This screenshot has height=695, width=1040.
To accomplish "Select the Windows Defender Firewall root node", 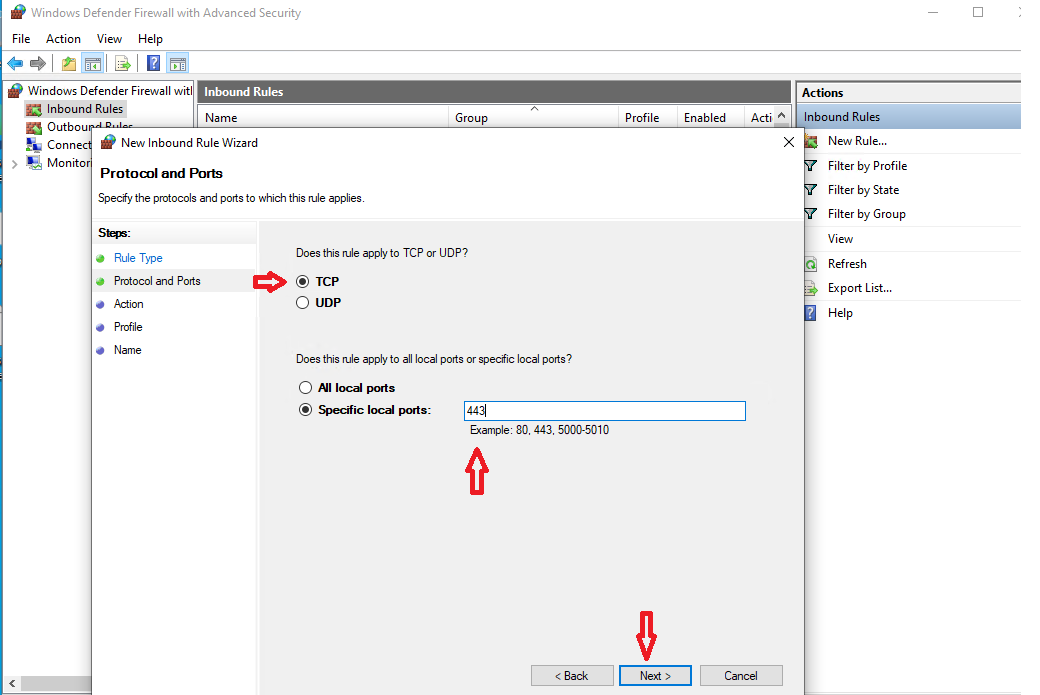I will coord(109,91).
